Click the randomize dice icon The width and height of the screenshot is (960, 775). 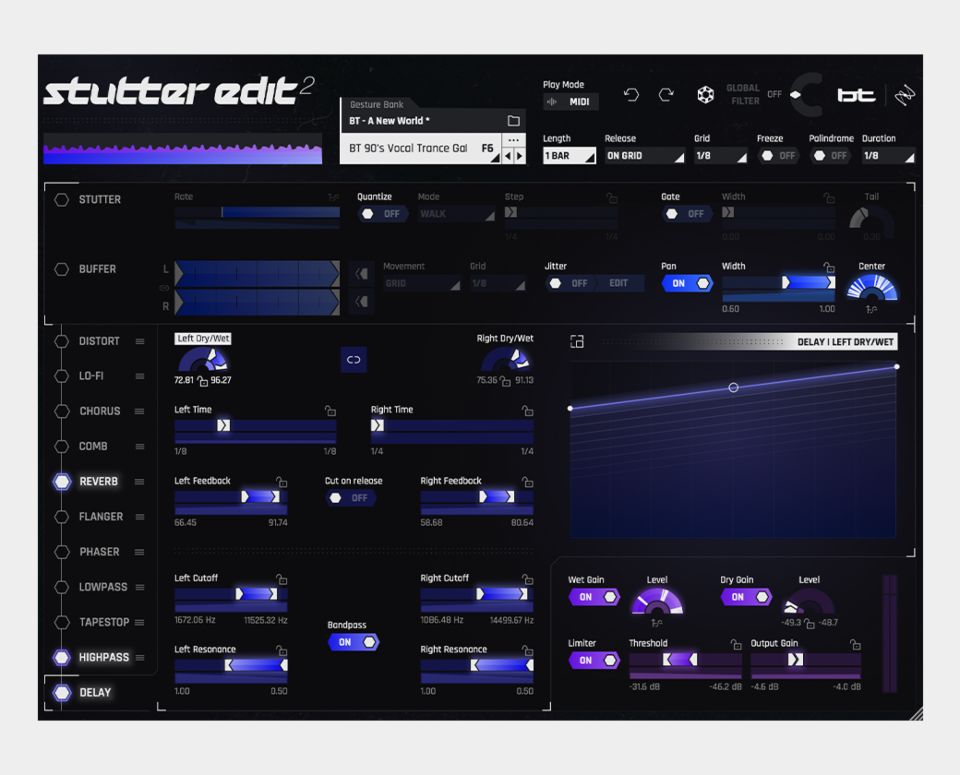705,95
